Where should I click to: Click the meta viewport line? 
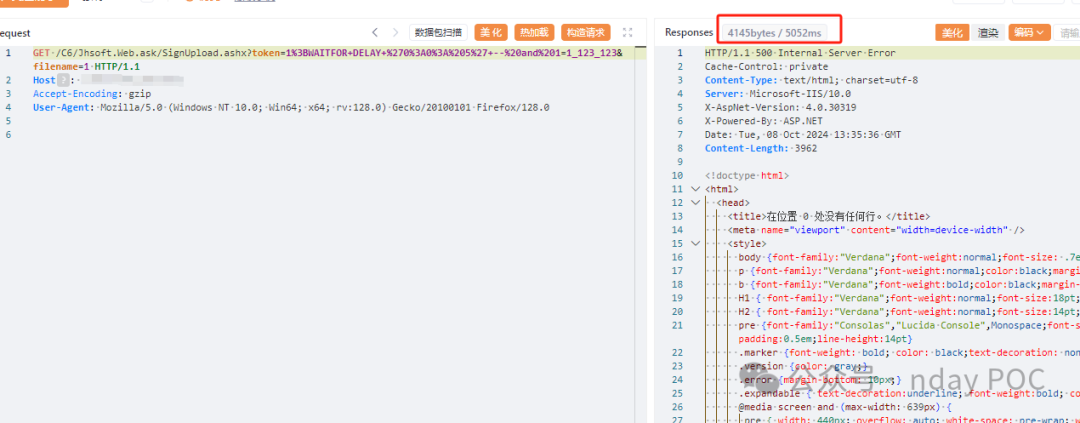tap(876, 229)
